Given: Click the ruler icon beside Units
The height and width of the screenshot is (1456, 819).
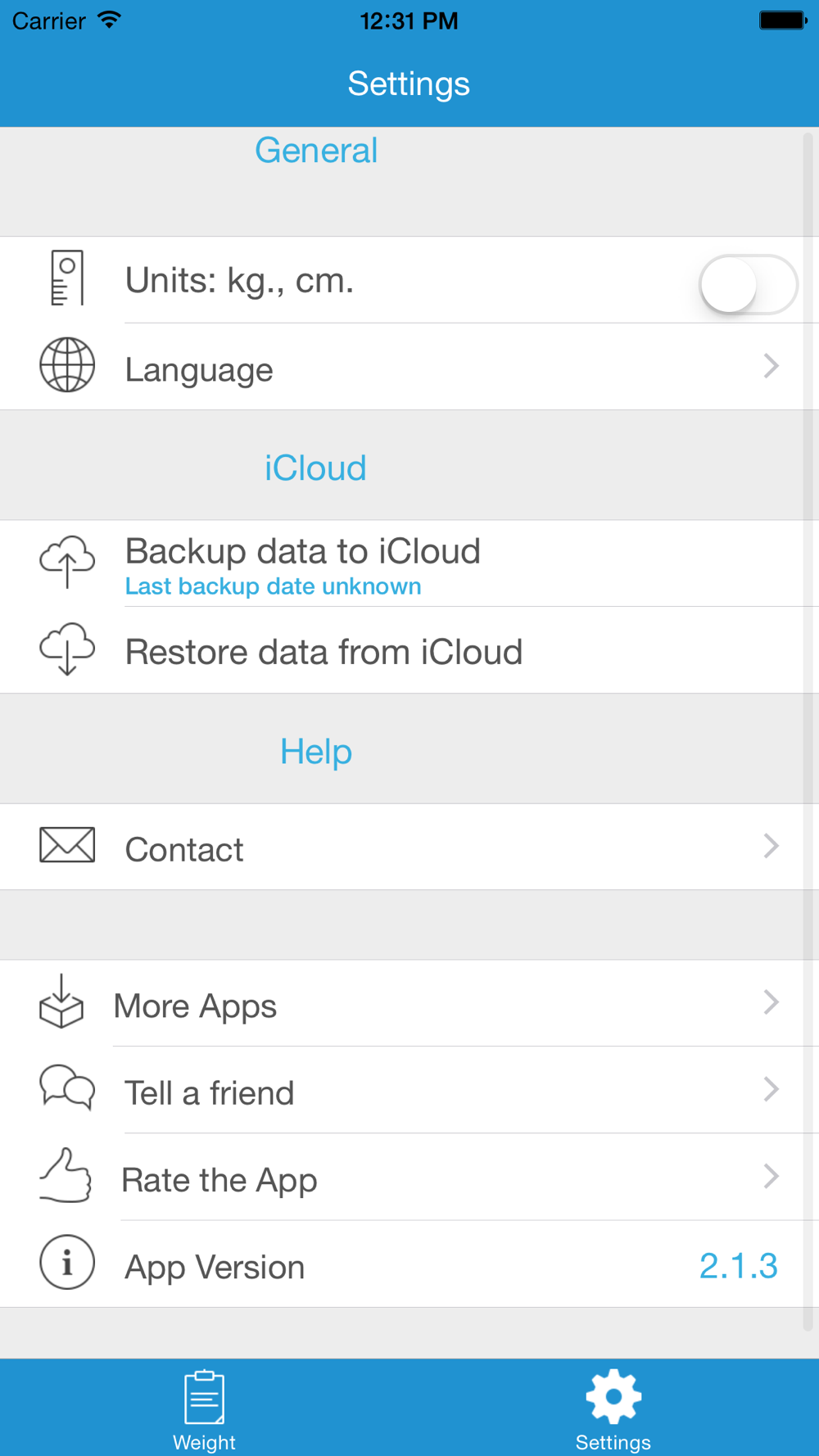Looking at the screenshot, I should click(x=67, y=278).
